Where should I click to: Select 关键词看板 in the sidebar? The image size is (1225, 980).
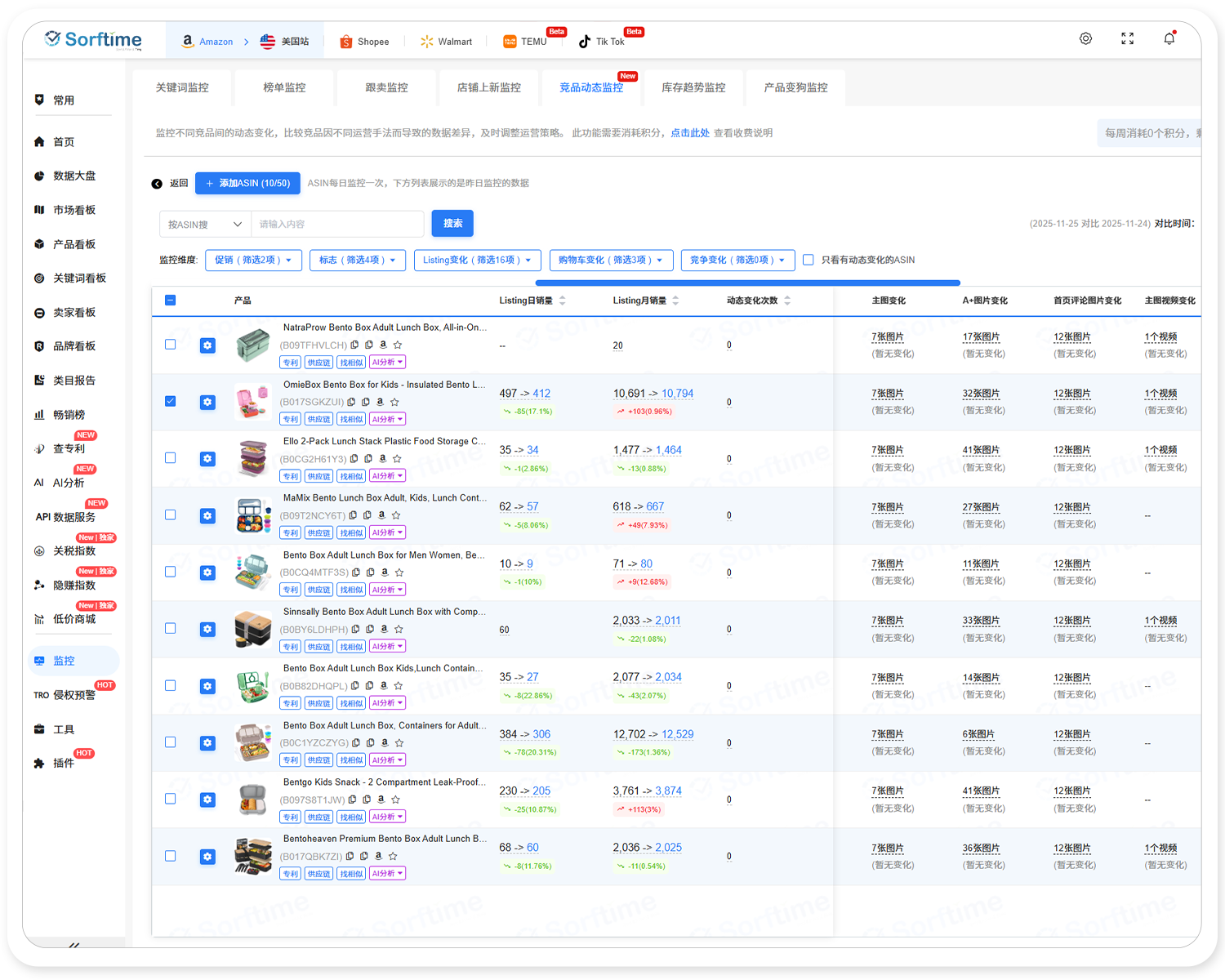[x=79, y=278]
